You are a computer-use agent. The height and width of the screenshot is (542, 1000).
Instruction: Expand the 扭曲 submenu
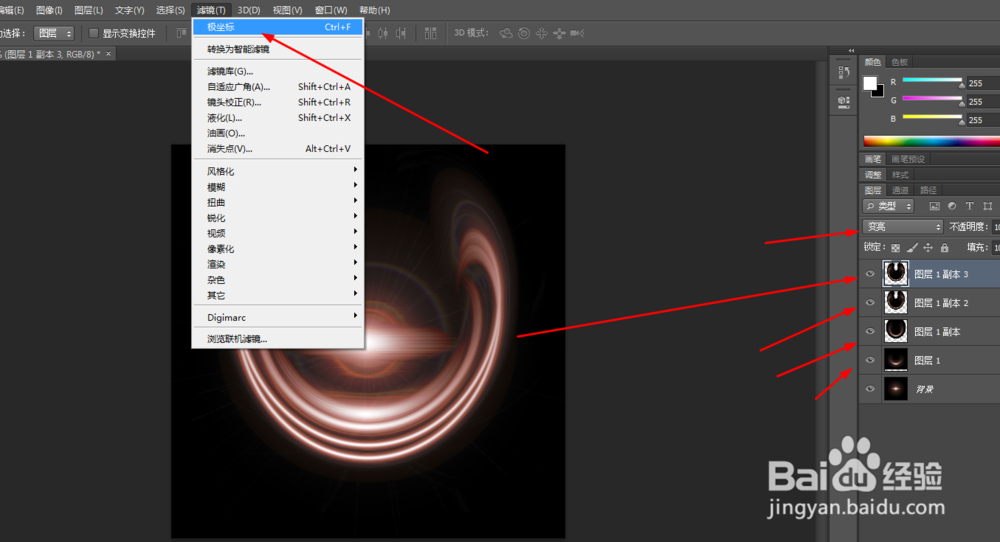278,202
